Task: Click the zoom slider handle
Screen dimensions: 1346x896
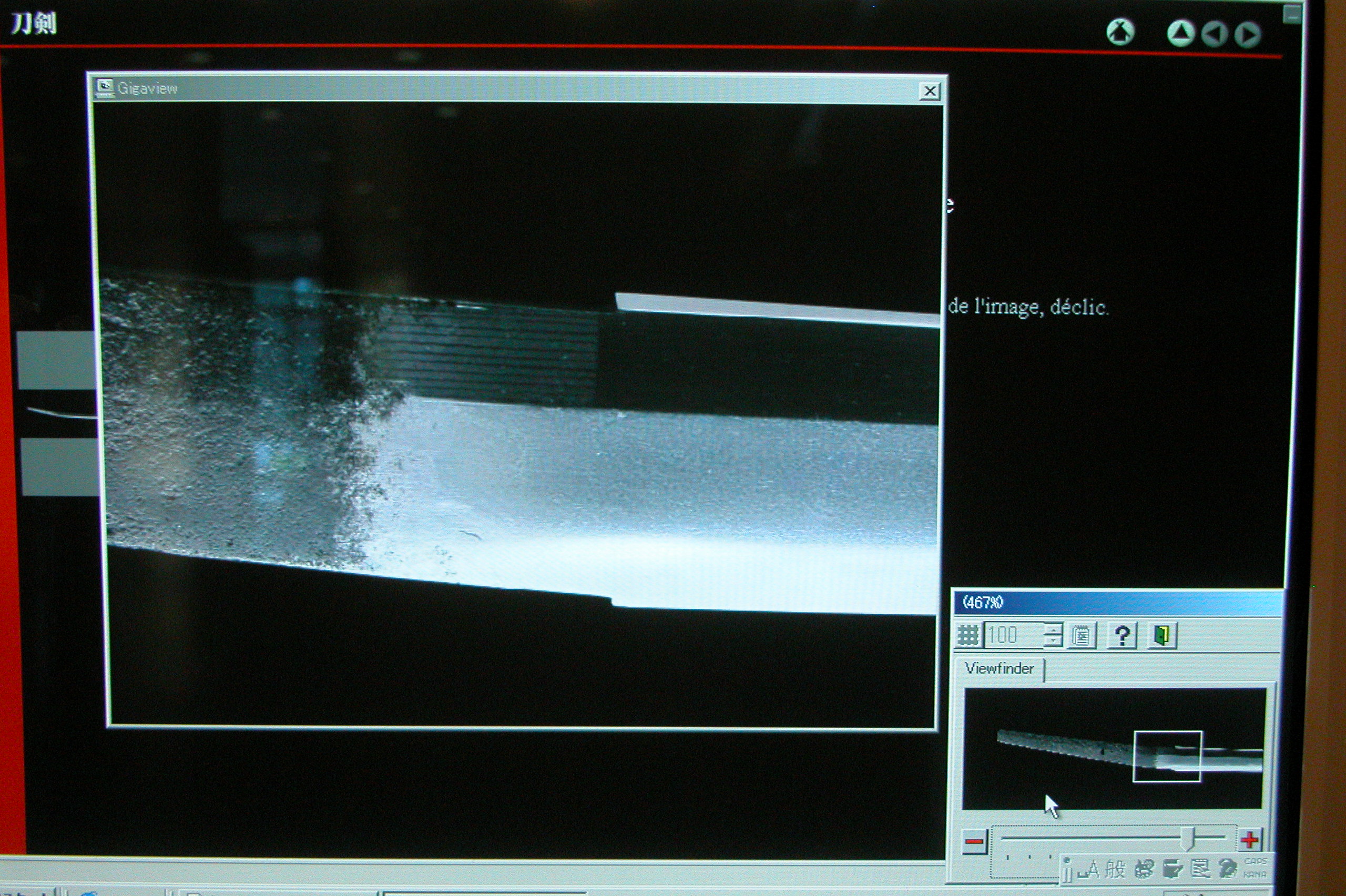Action: pyautogui.click(x=1188, y=838)
